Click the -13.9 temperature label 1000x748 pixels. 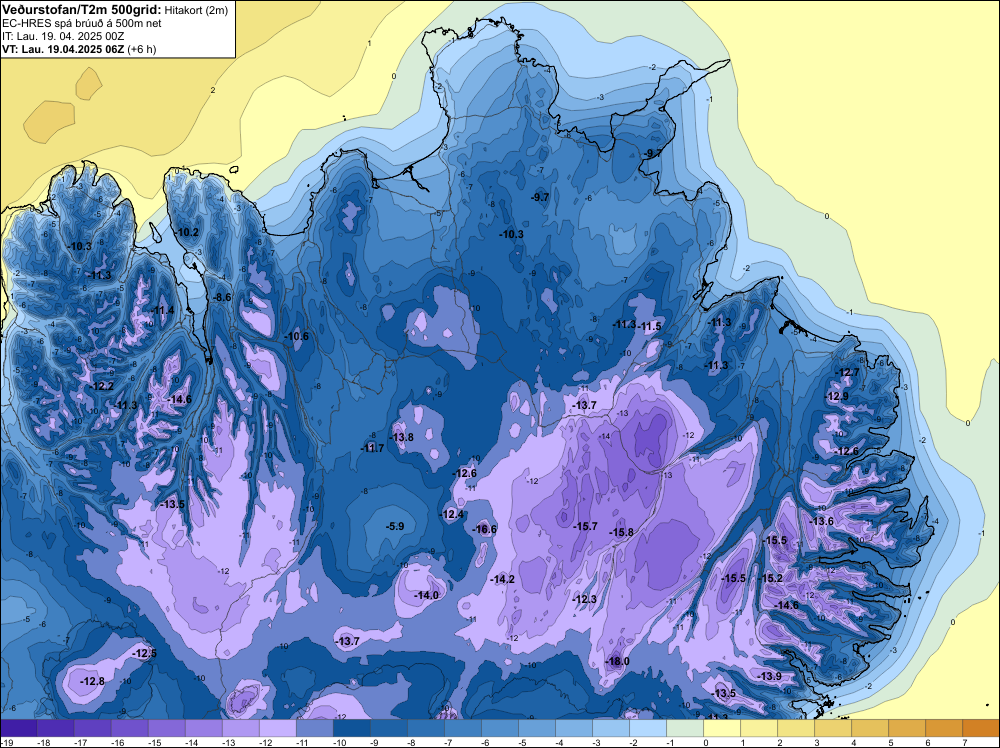click(769, 676)
